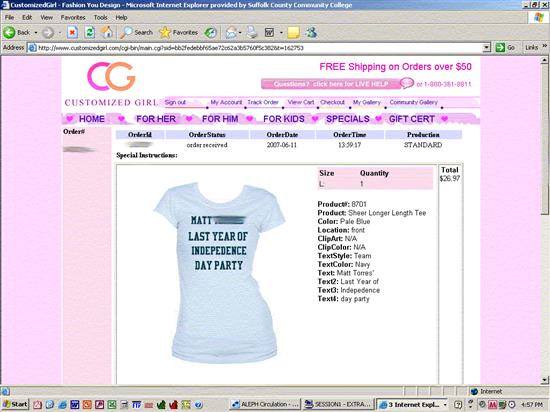The height and width of the screenshot is (412, 550).
Task: Expand the taskbar Internet Explorer group arrow
Action: pyautogui.click(x=445, y=405)
